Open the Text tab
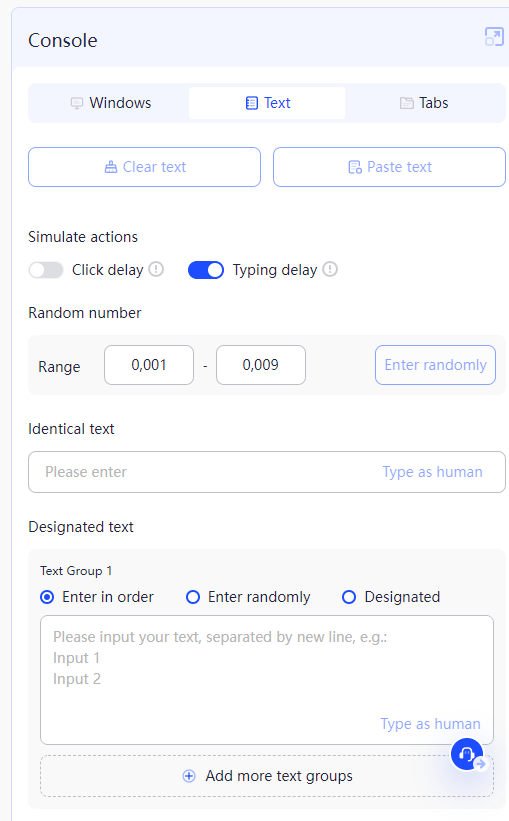Viewport: 509px width, 821px height. tap(267, 103)
